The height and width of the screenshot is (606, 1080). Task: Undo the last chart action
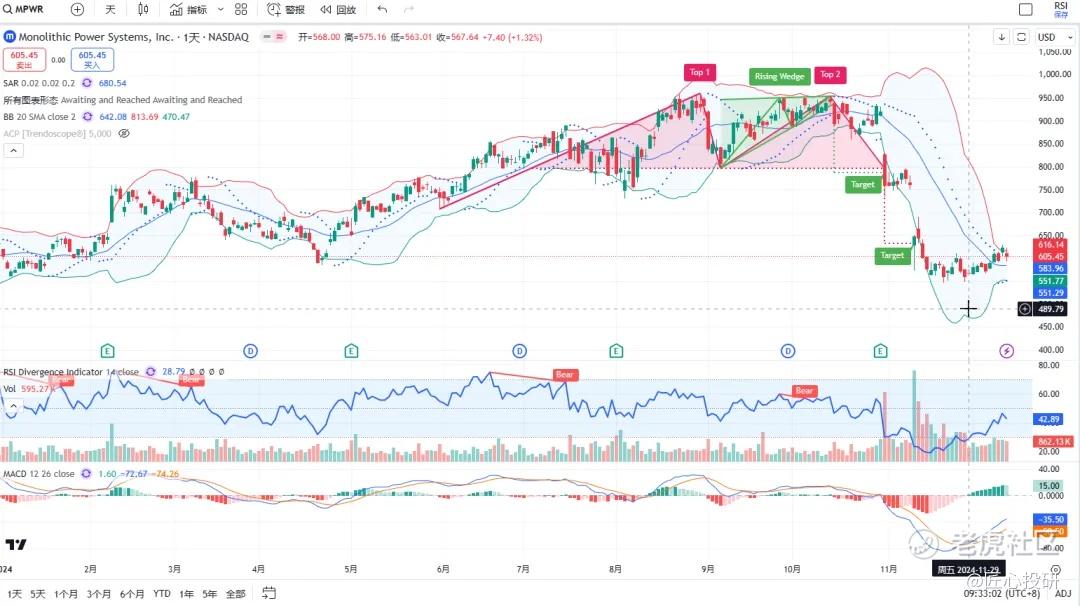[x=382, y=9]
